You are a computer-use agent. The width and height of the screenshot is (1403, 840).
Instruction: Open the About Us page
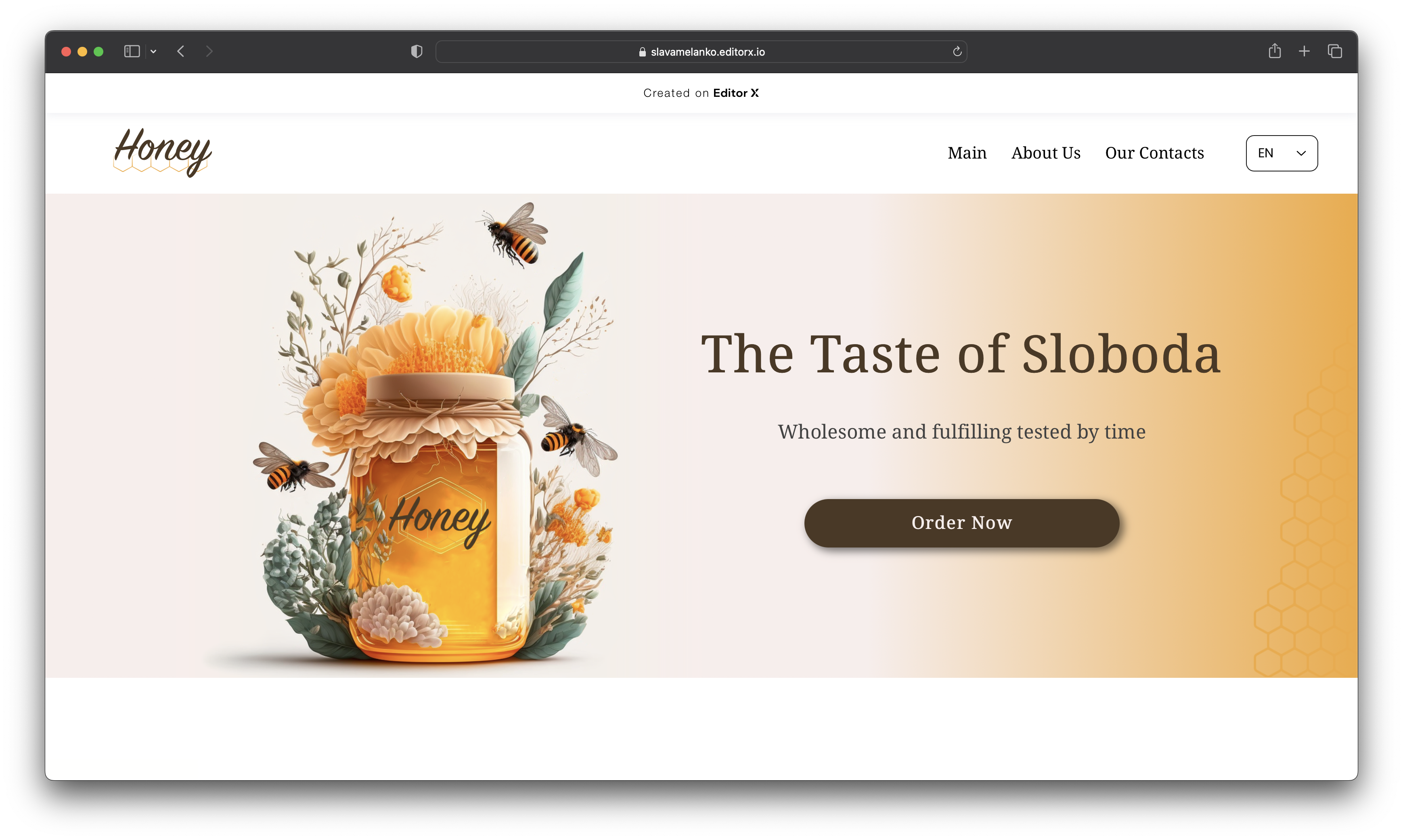point(1046,153)
